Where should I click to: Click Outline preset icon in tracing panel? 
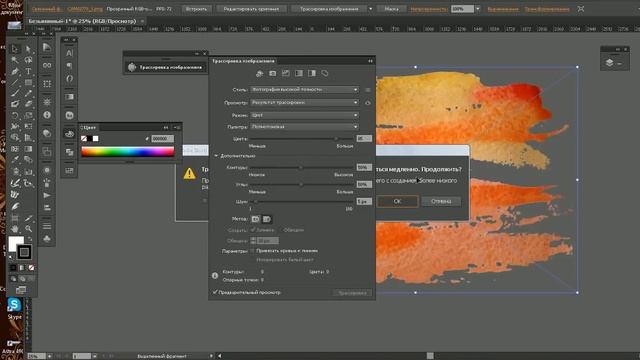(325, 73)
